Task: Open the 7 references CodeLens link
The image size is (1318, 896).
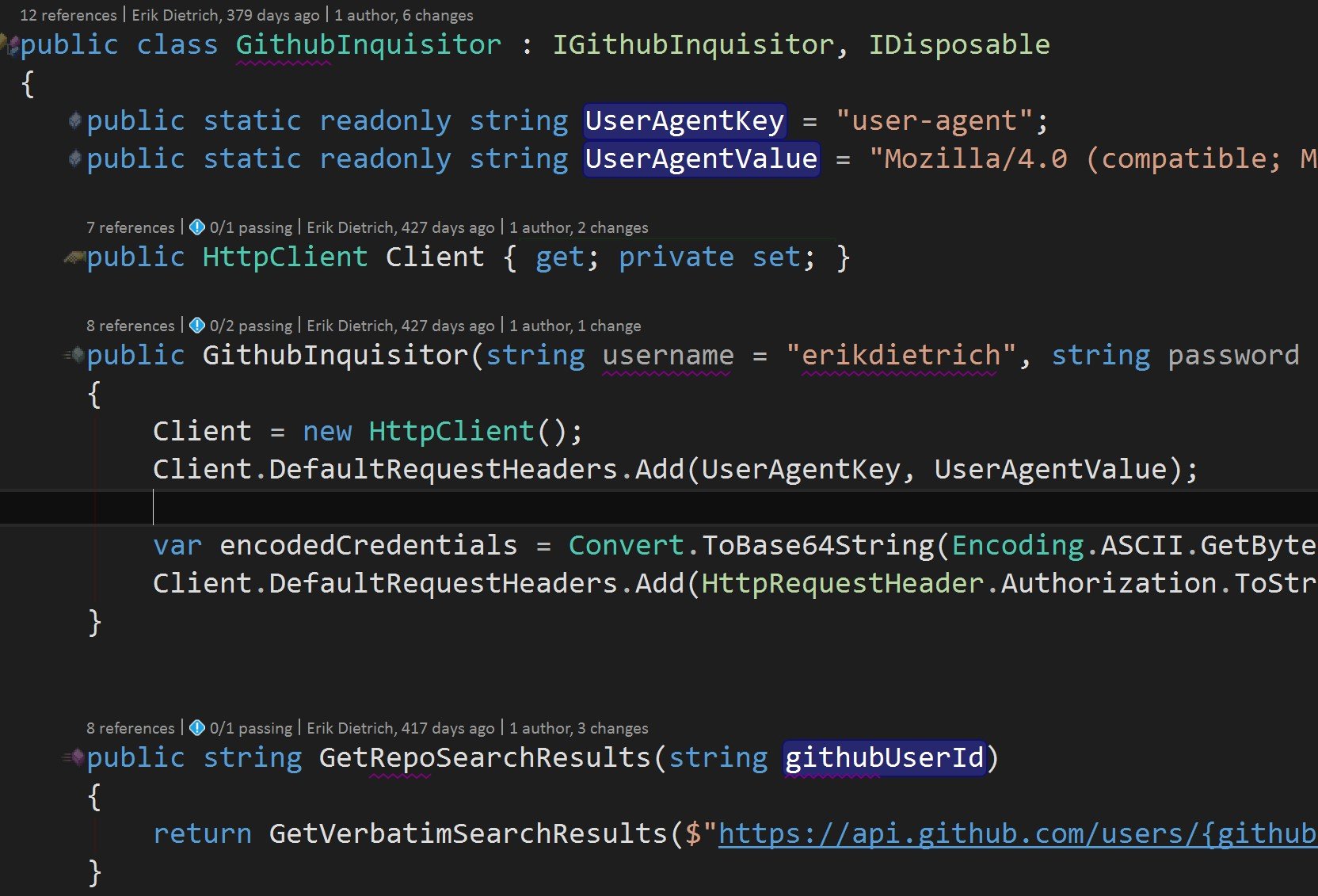Action: click(x=130, y=227)
